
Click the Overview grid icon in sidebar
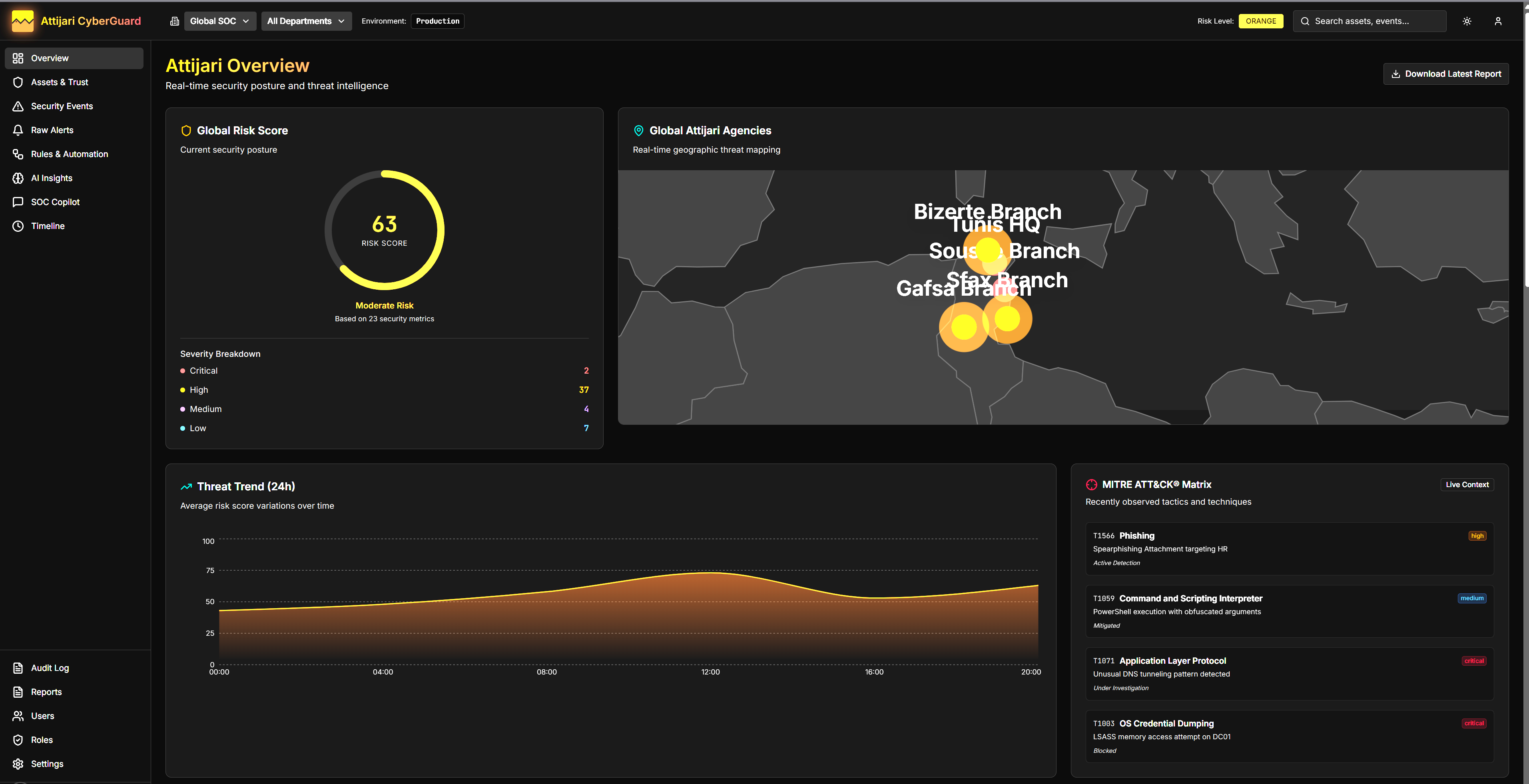pyautogui.click(x=18, y=58)
